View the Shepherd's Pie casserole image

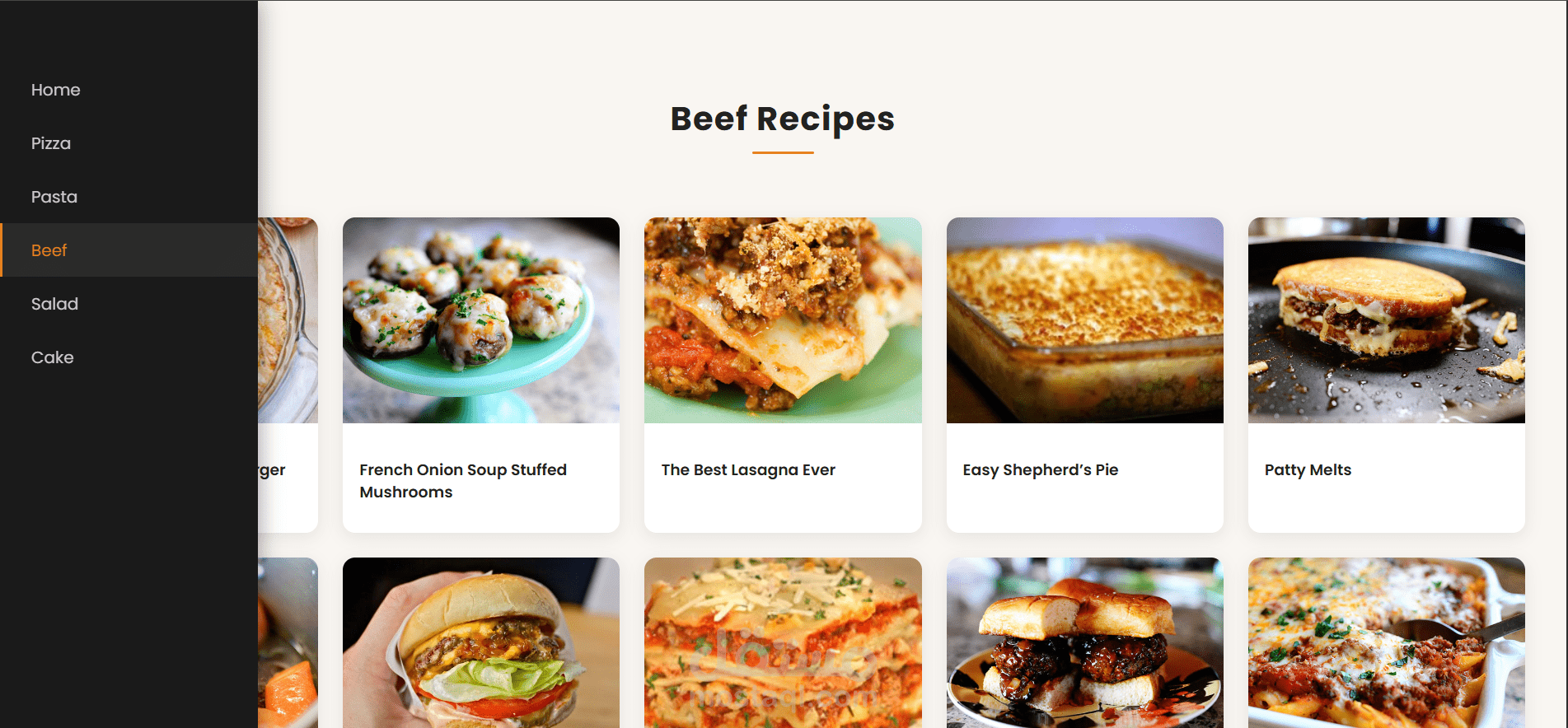pyautogui.click(x=1085, y=320)
